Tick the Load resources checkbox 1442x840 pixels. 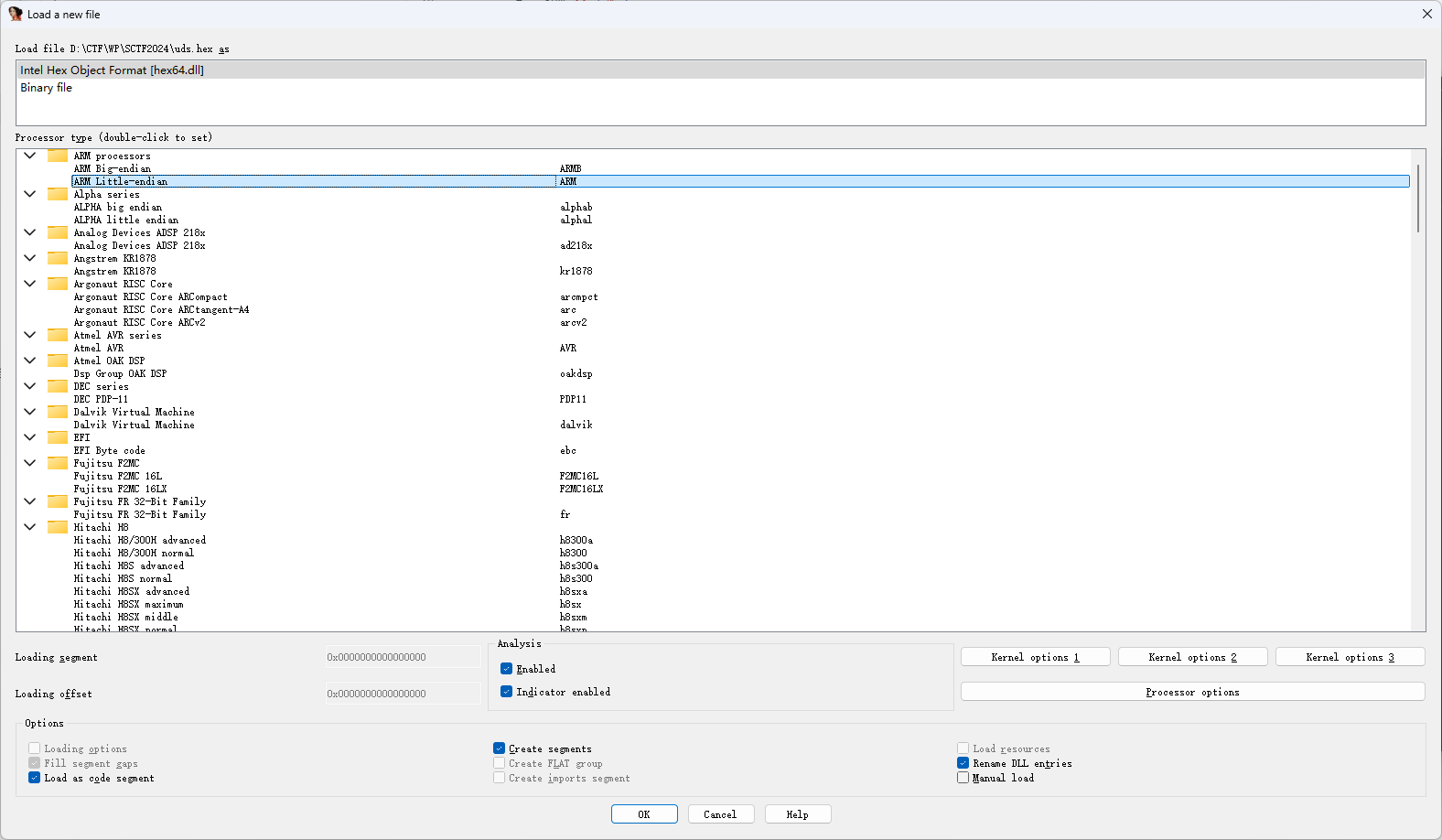(963, 748)
